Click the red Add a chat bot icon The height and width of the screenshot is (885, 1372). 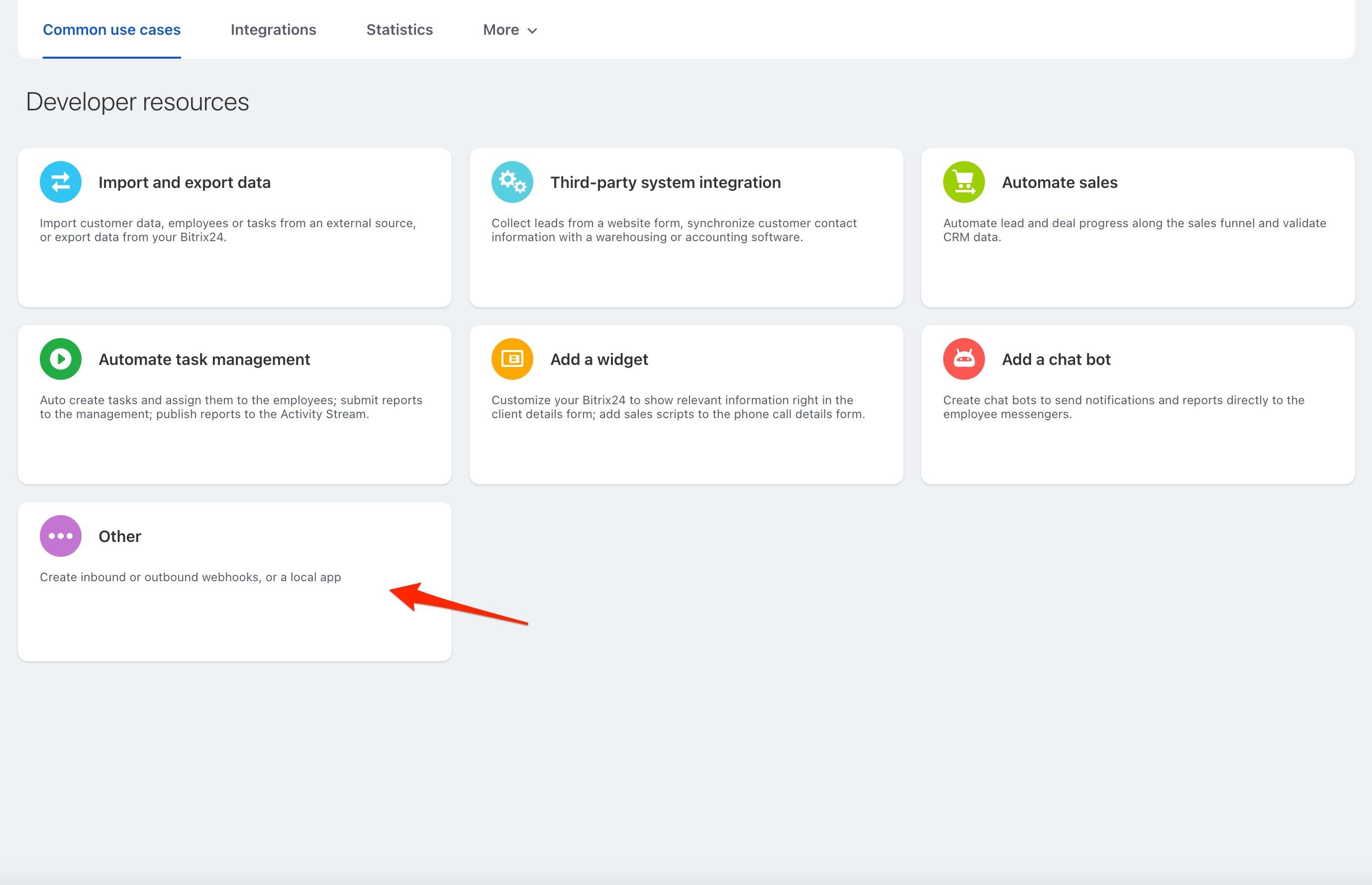click(x=964, y=359)
